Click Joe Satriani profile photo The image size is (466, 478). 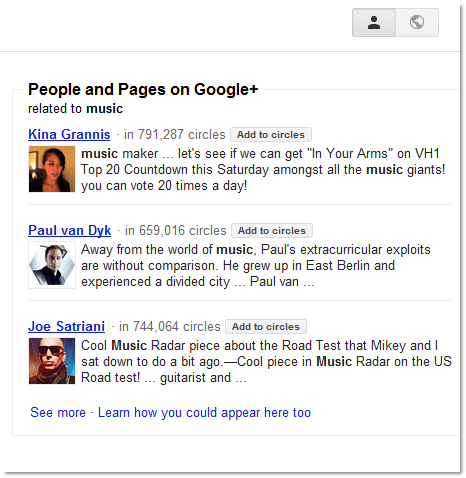52,361
